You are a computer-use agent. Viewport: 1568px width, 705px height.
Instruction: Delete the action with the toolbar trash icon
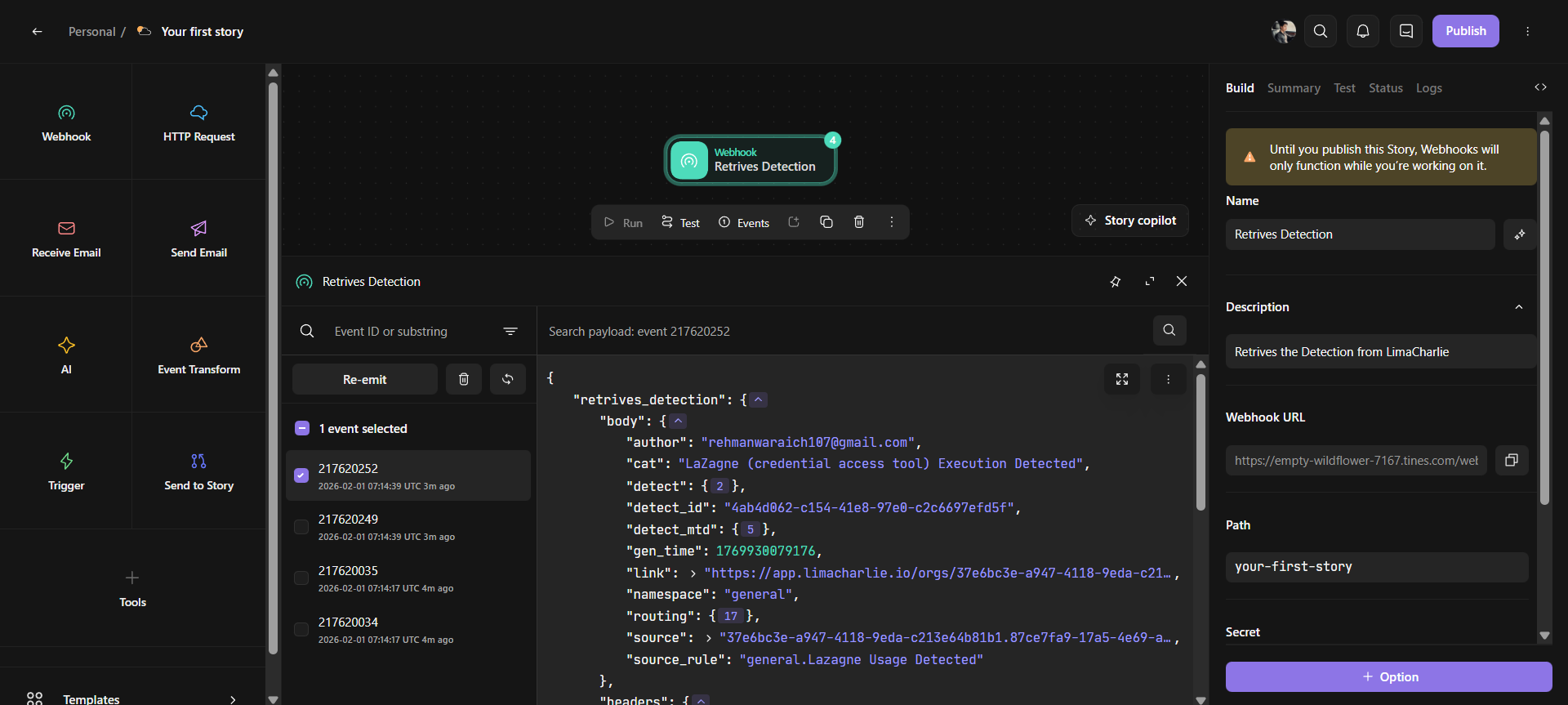[x=859, y=222]
